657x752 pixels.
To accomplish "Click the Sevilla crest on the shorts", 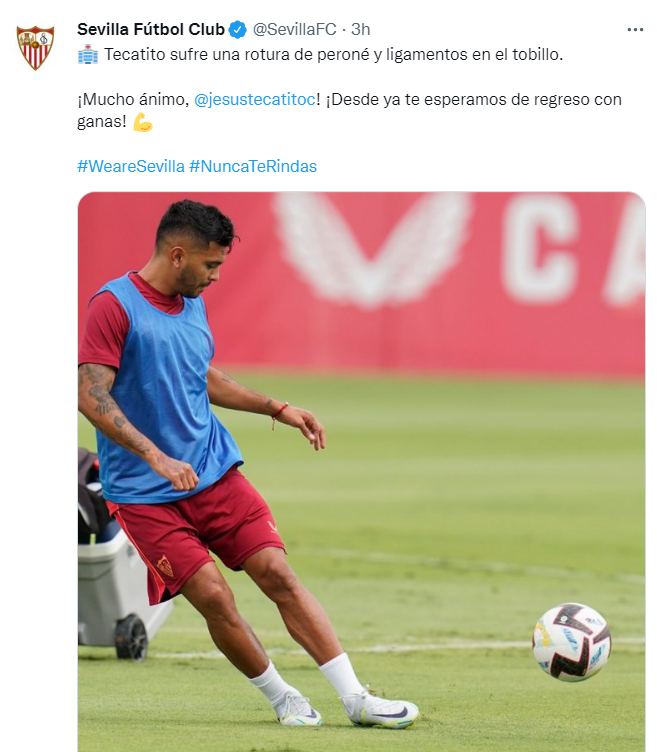I will pyautogui.click(x=165, y=566).
